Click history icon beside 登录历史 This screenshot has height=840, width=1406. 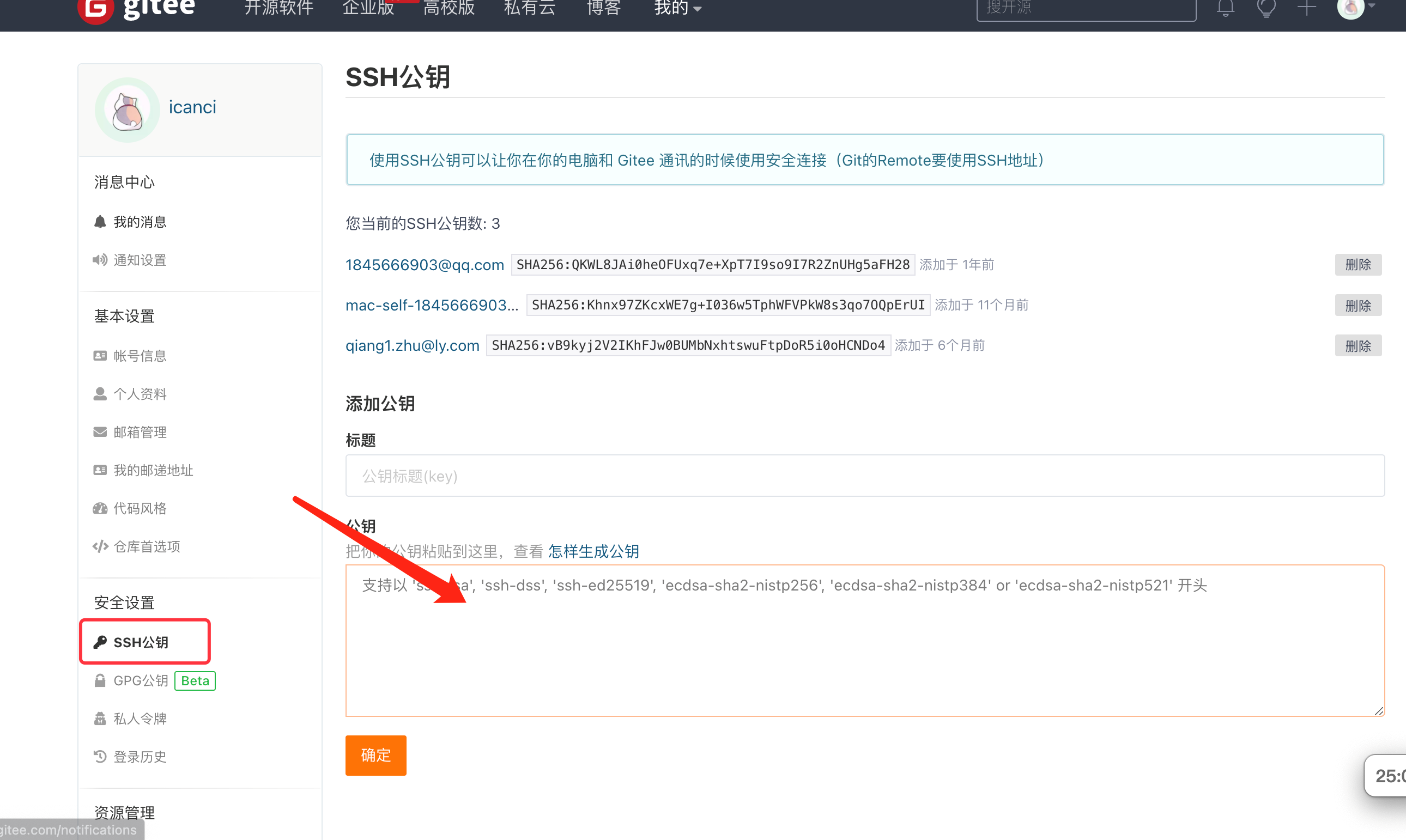(100, 756)
